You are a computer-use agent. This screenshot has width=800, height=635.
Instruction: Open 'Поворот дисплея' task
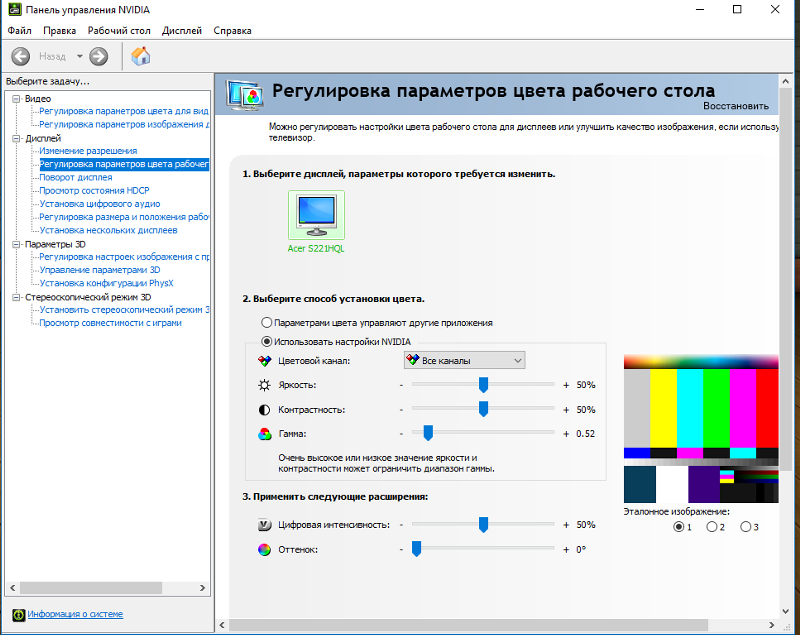[x=76, y=177]
